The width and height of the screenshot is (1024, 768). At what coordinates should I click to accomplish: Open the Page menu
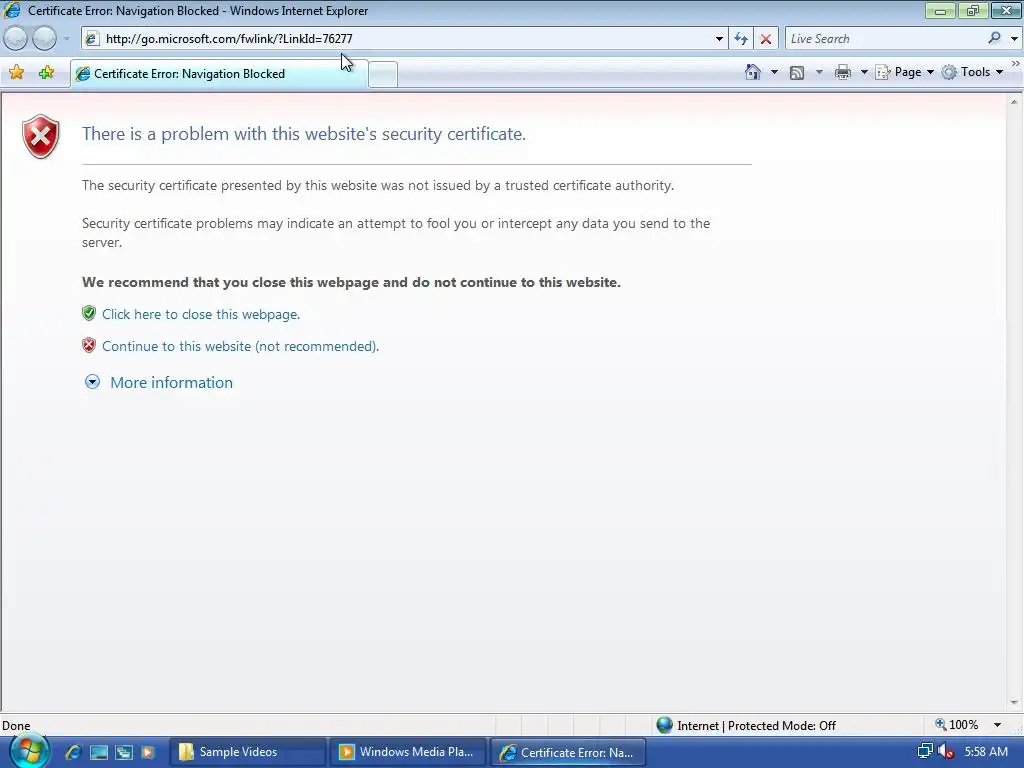coord(904,72)
